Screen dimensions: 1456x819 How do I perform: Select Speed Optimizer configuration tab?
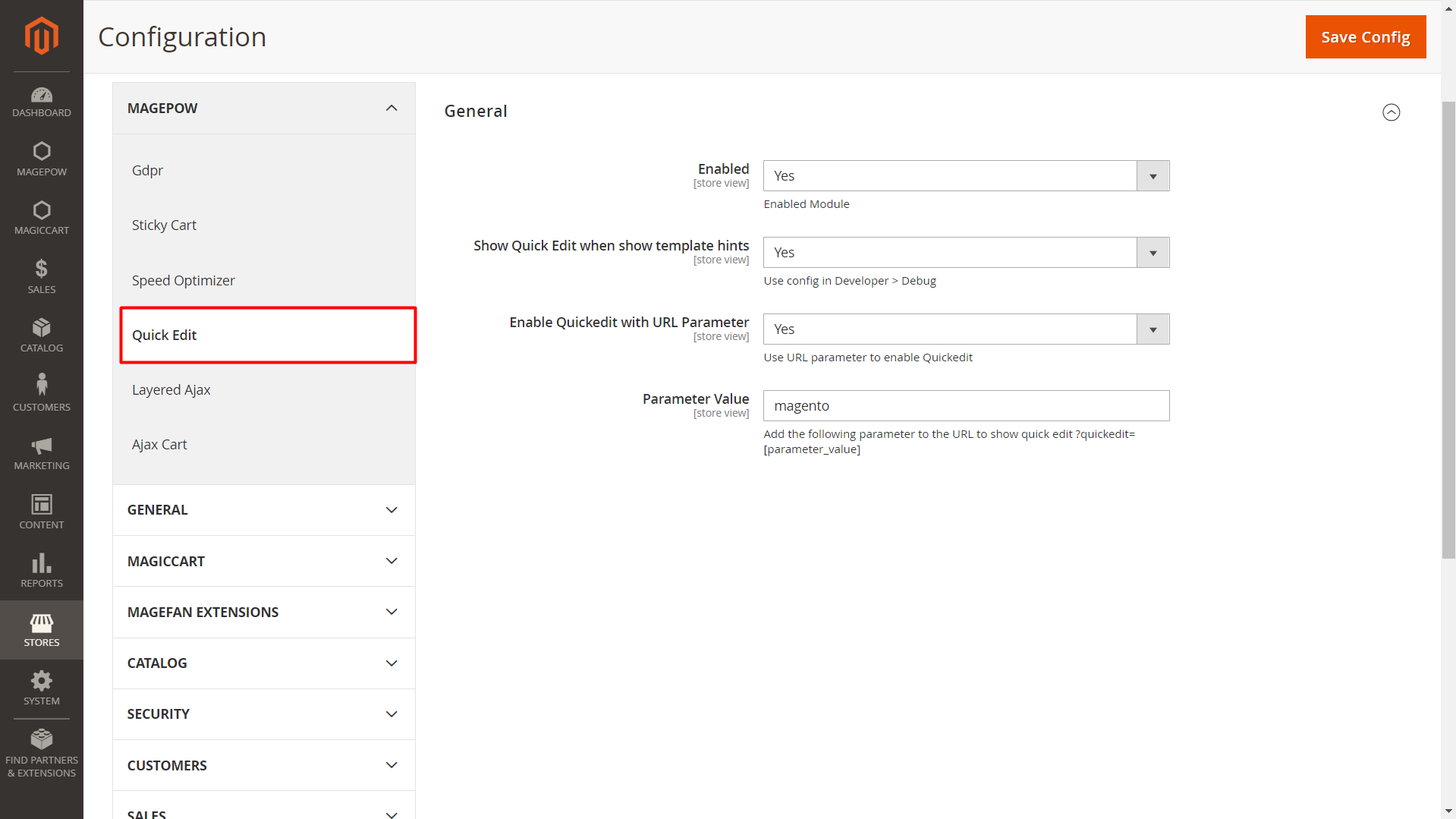[184, 281]
